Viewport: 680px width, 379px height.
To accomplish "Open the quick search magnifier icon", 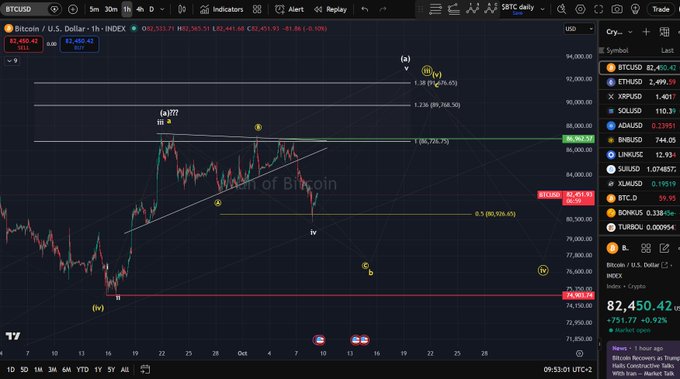I will click(x=562, y=9).
